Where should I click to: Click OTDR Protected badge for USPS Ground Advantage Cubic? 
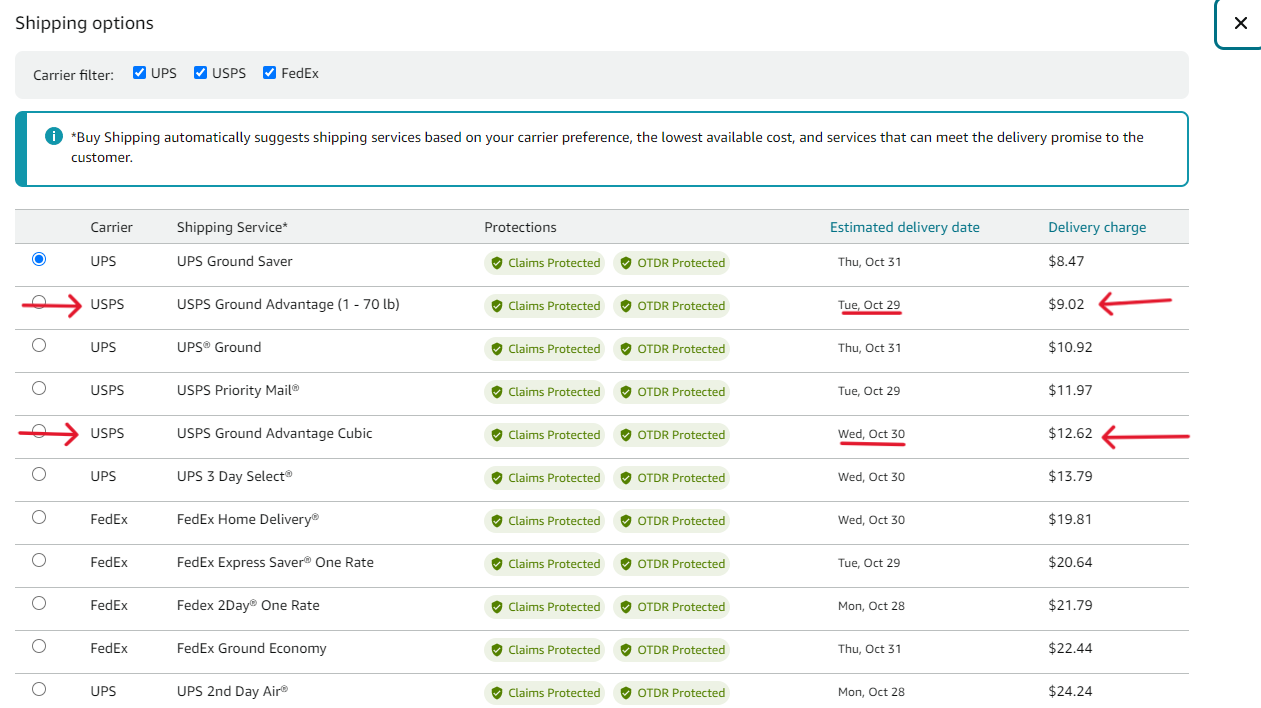point(672,435)
